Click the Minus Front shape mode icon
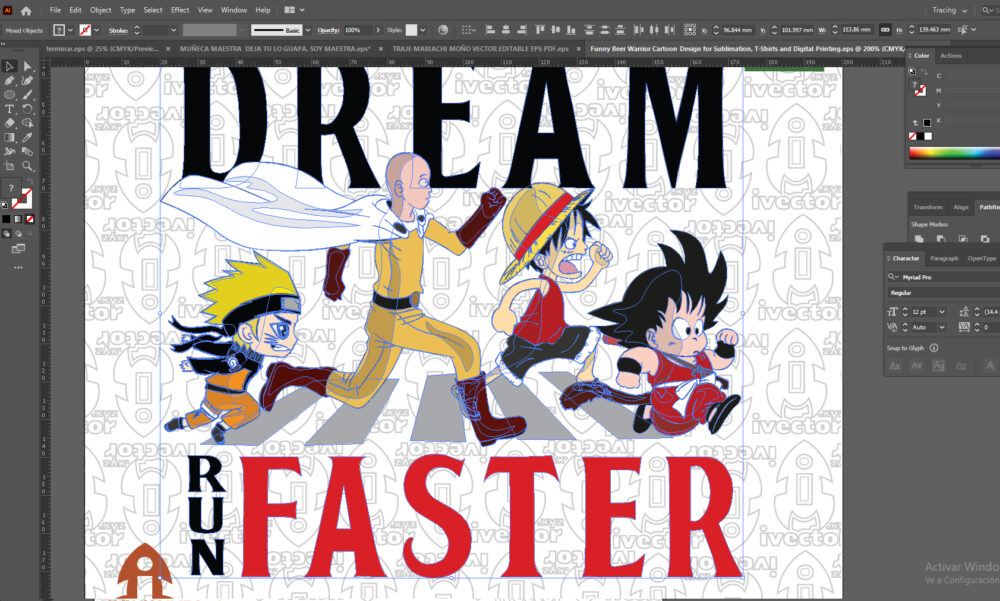Image resolution: width=1000 pixels, height=601 pixels. [x=941, y=239]
